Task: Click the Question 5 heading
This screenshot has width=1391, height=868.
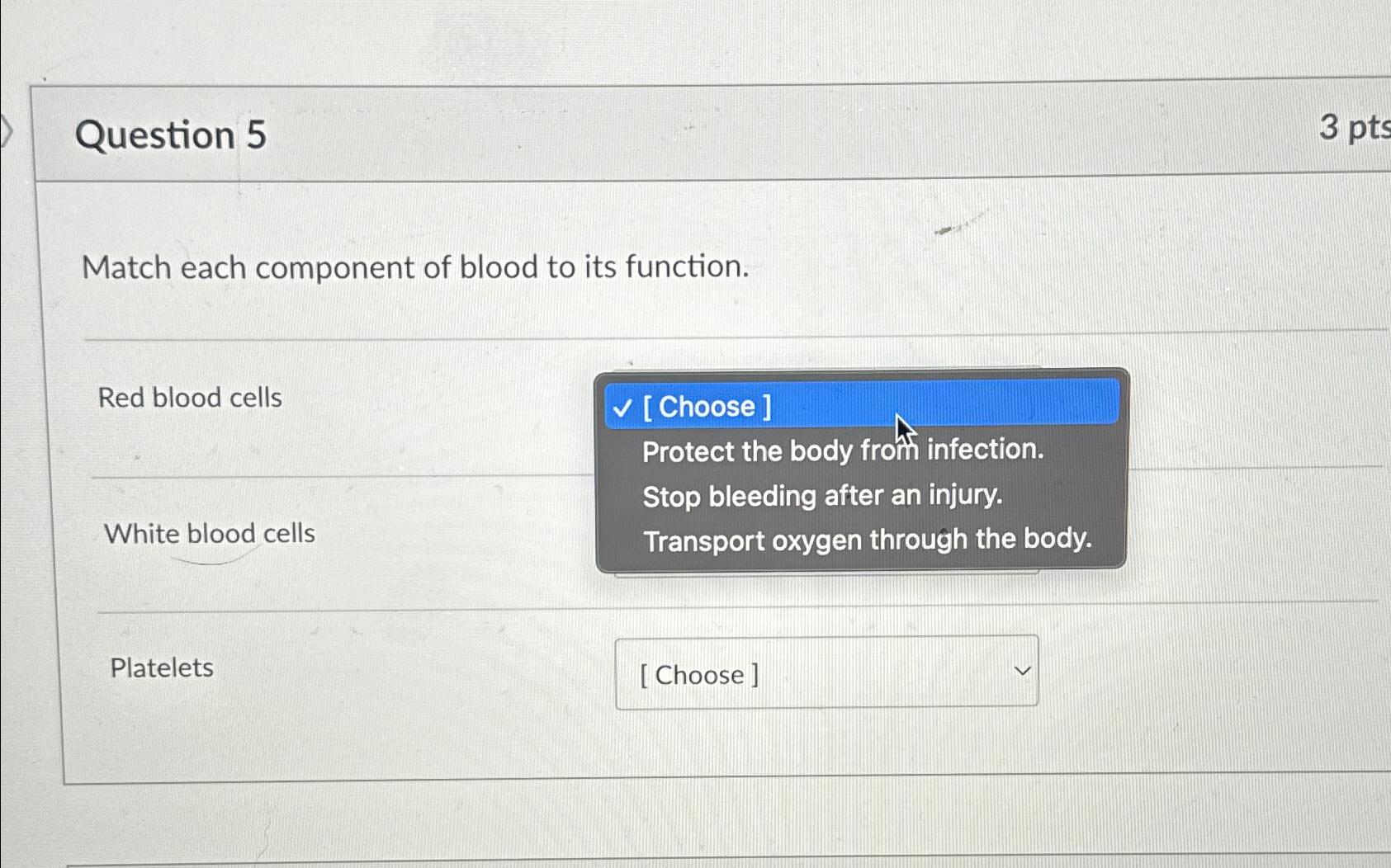Action: pyautogui.click(x=169, y=134)
